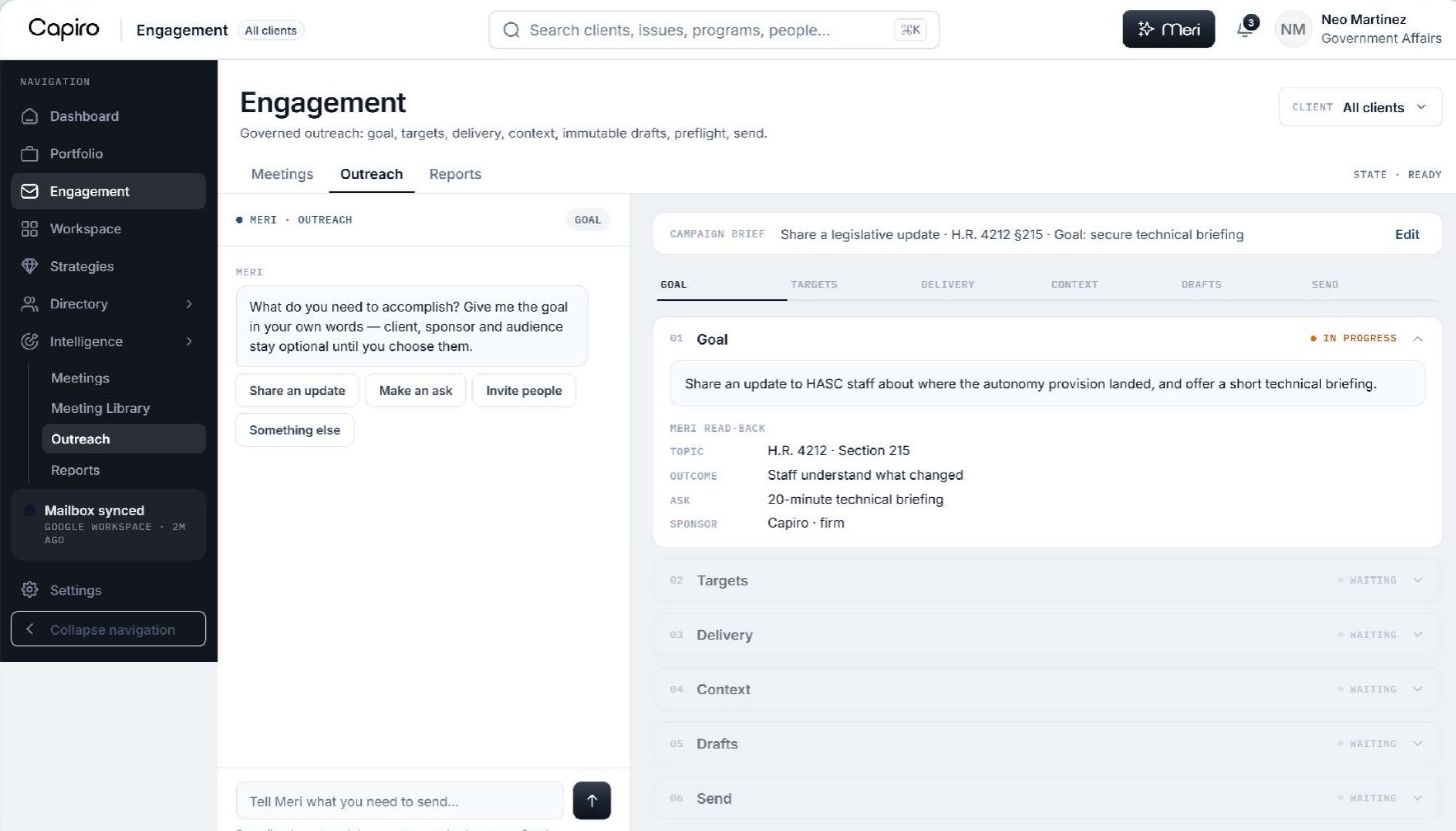1456x831 pixels.
Task: Expand the Delivery section
Action: (x=1047, y=635)
